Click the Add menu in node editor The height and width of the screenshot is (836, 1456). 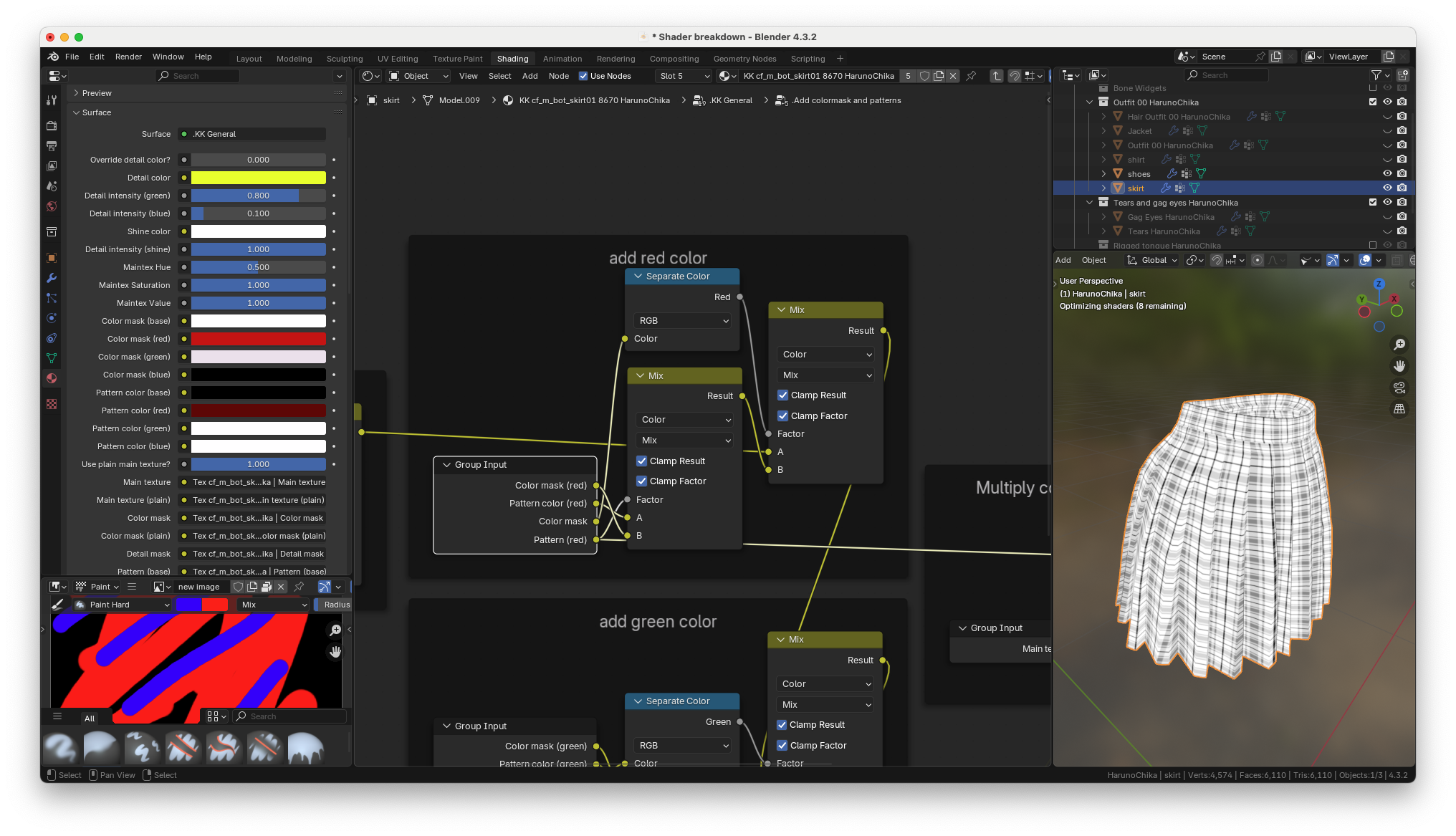click(530, 76)
